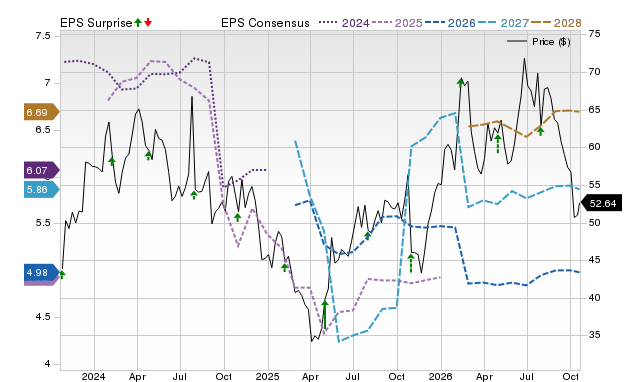Toggle the 'Price ($)' legend entry
This screenshot has height=382, width=640.
tap(538, 42)
